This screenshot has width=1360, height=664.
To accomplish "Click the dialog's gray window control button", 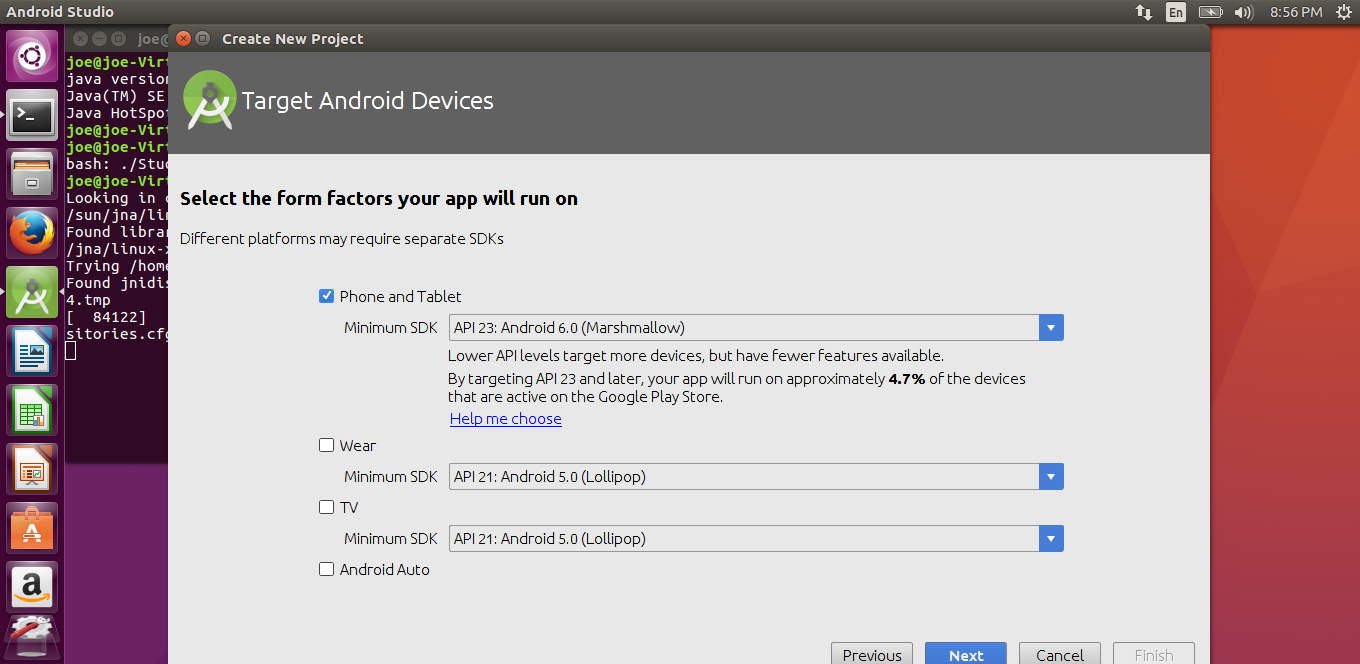I will 203,39.
